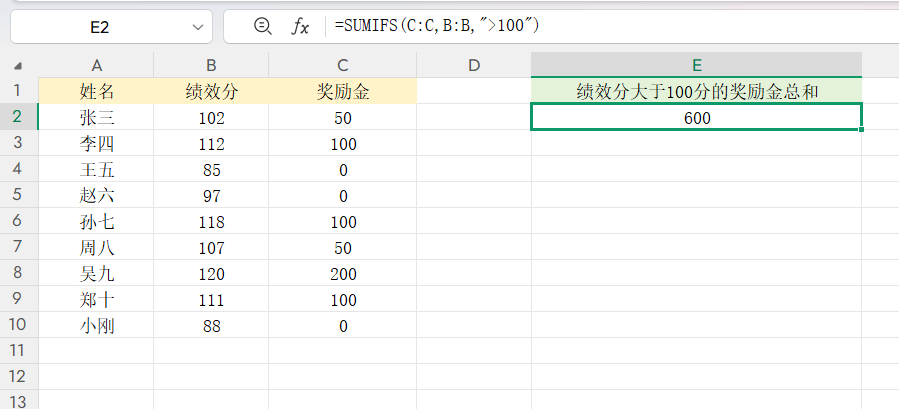Click the cell containing 王五
Screen dimensions: 899x409
pos(96,169)
